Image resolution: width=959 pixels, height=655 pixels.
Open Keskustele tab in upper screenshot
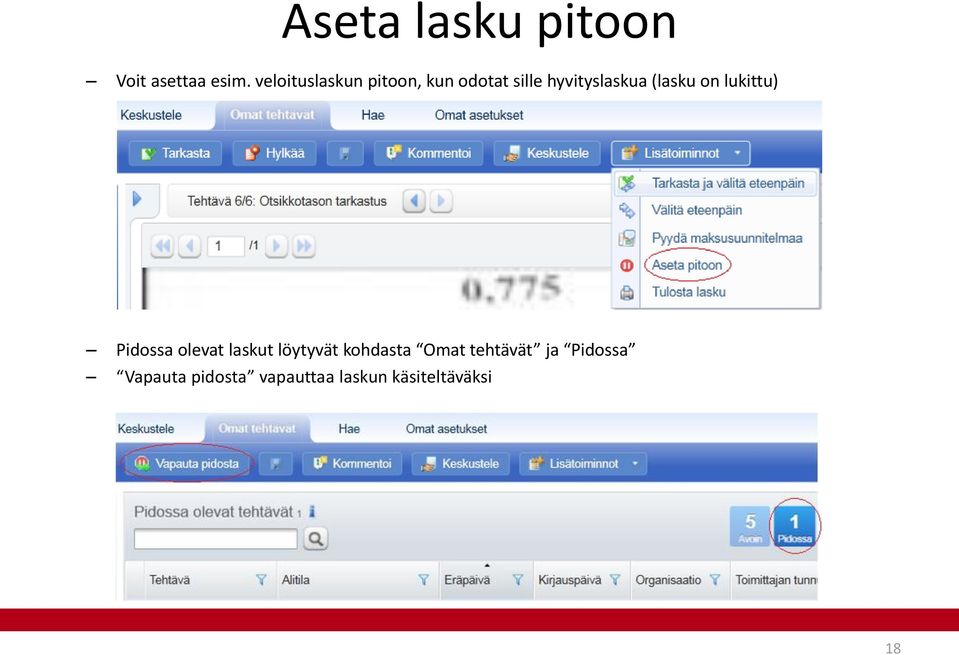[150, 115]
